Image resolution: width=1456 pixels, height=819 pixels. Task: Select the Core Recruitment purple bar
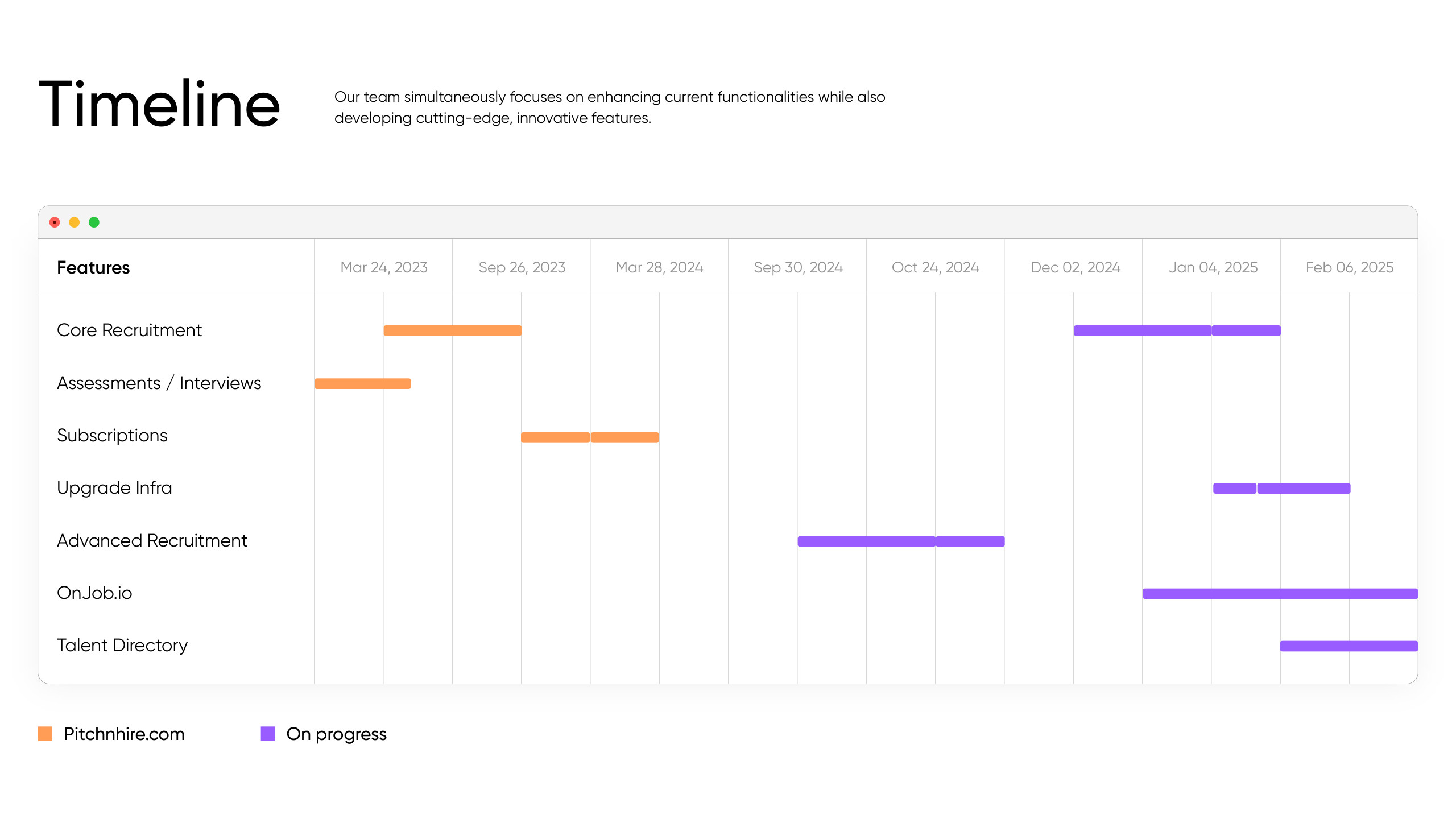click(x=1177, y=330)
